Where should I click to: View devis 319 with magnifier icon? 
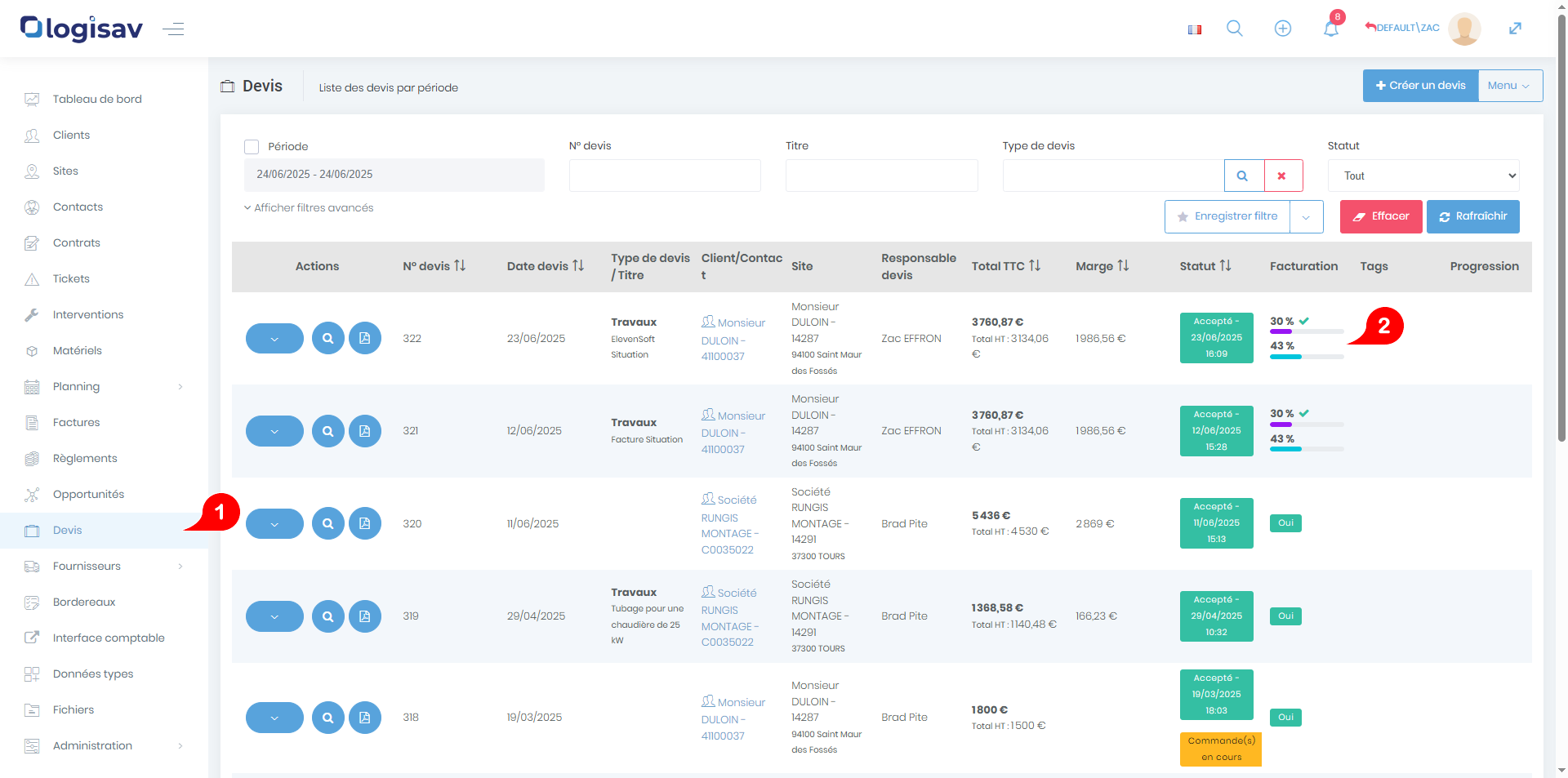[328, 616]
